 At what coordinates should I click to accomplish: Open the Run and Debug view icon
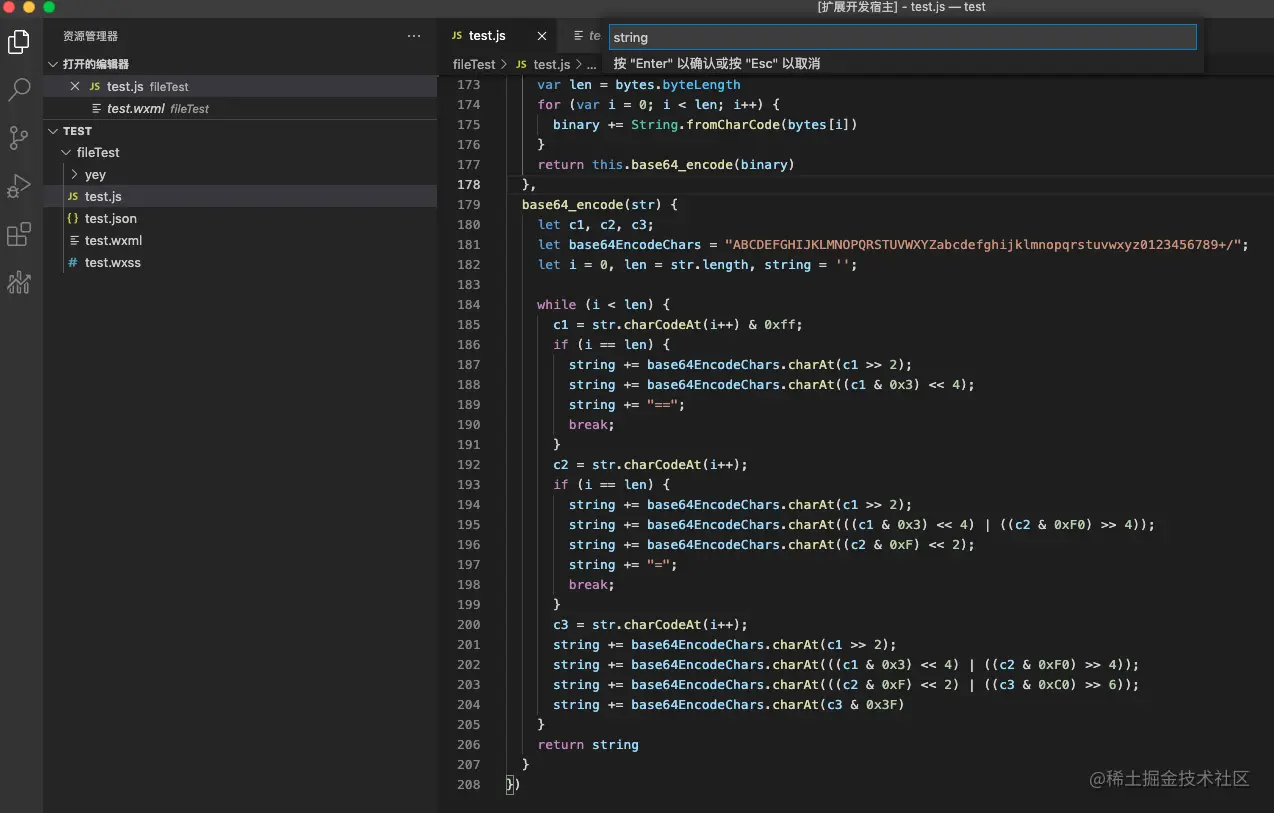point(19,186)
